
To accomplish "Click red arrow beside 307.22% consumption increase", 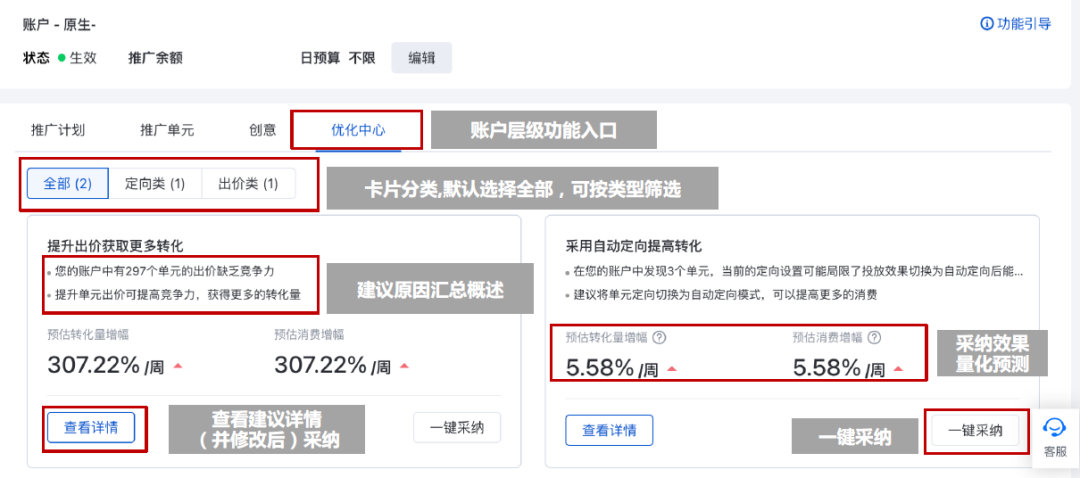I will coord(405,366).
